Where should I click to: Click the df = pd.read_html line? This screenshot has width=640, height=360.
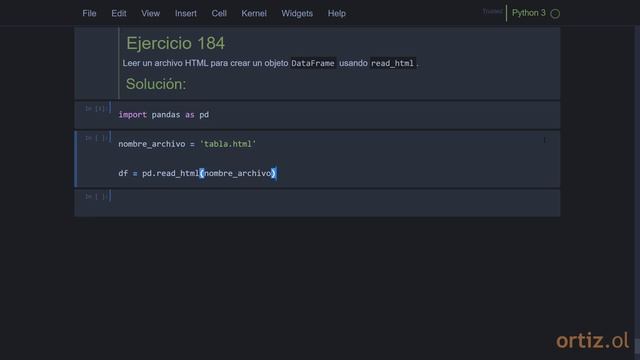click(197, 173)
